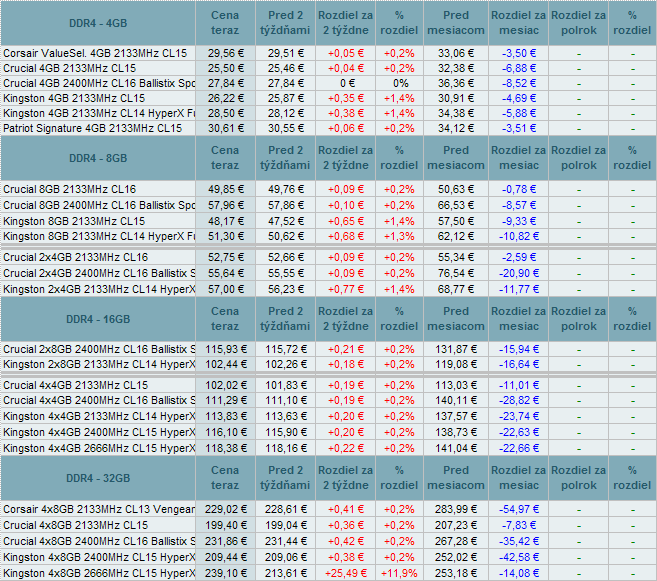The image size is (657, 581).
Task: Click Kingston 4GB 2133MHz CL15 product name
Action: (74, 98)
